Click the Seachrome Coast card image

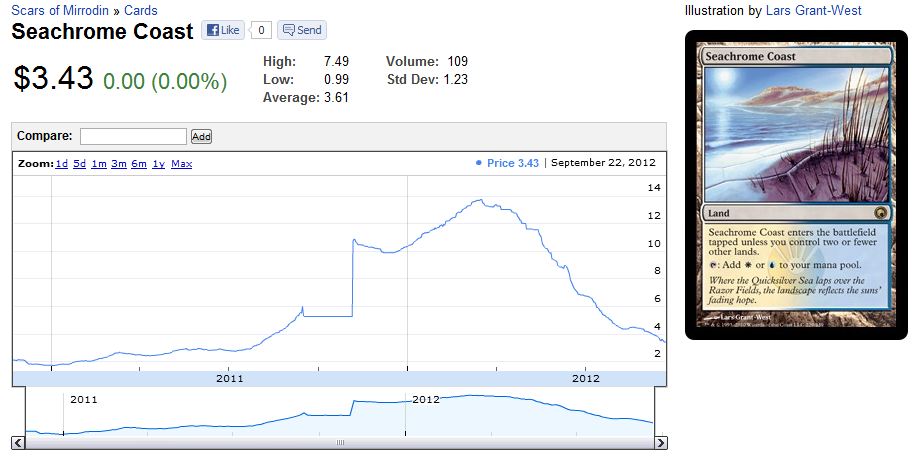[x=796, y=185]
